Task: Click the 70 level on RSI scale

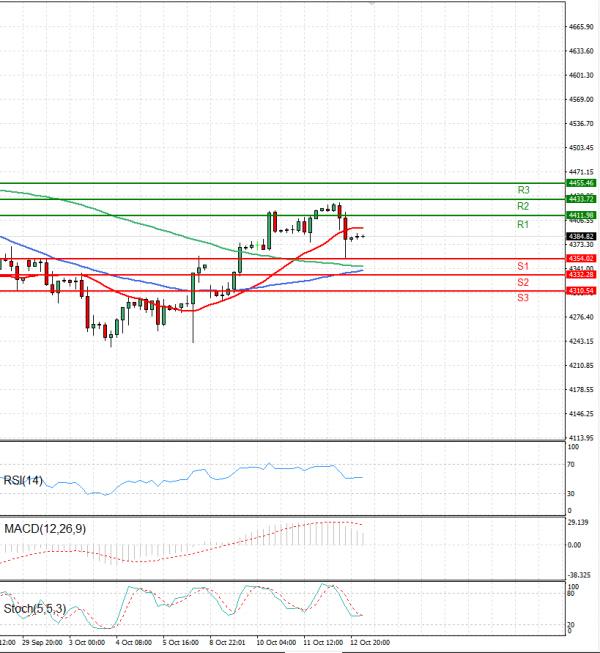Action: 571,465
